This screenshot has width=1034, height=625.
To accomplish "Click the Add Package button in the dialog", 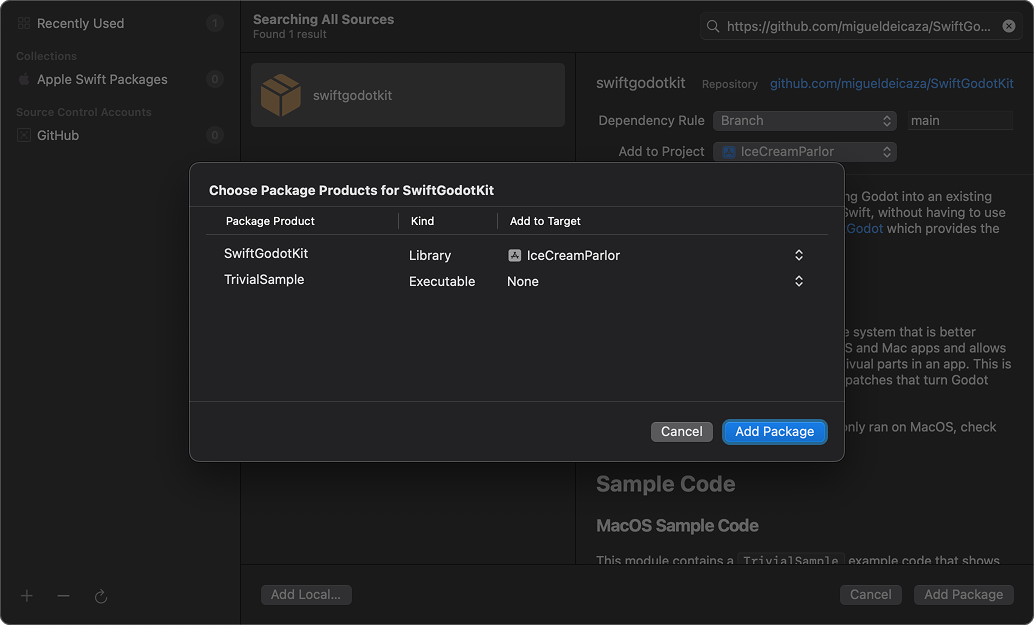I will click(774, 432).
